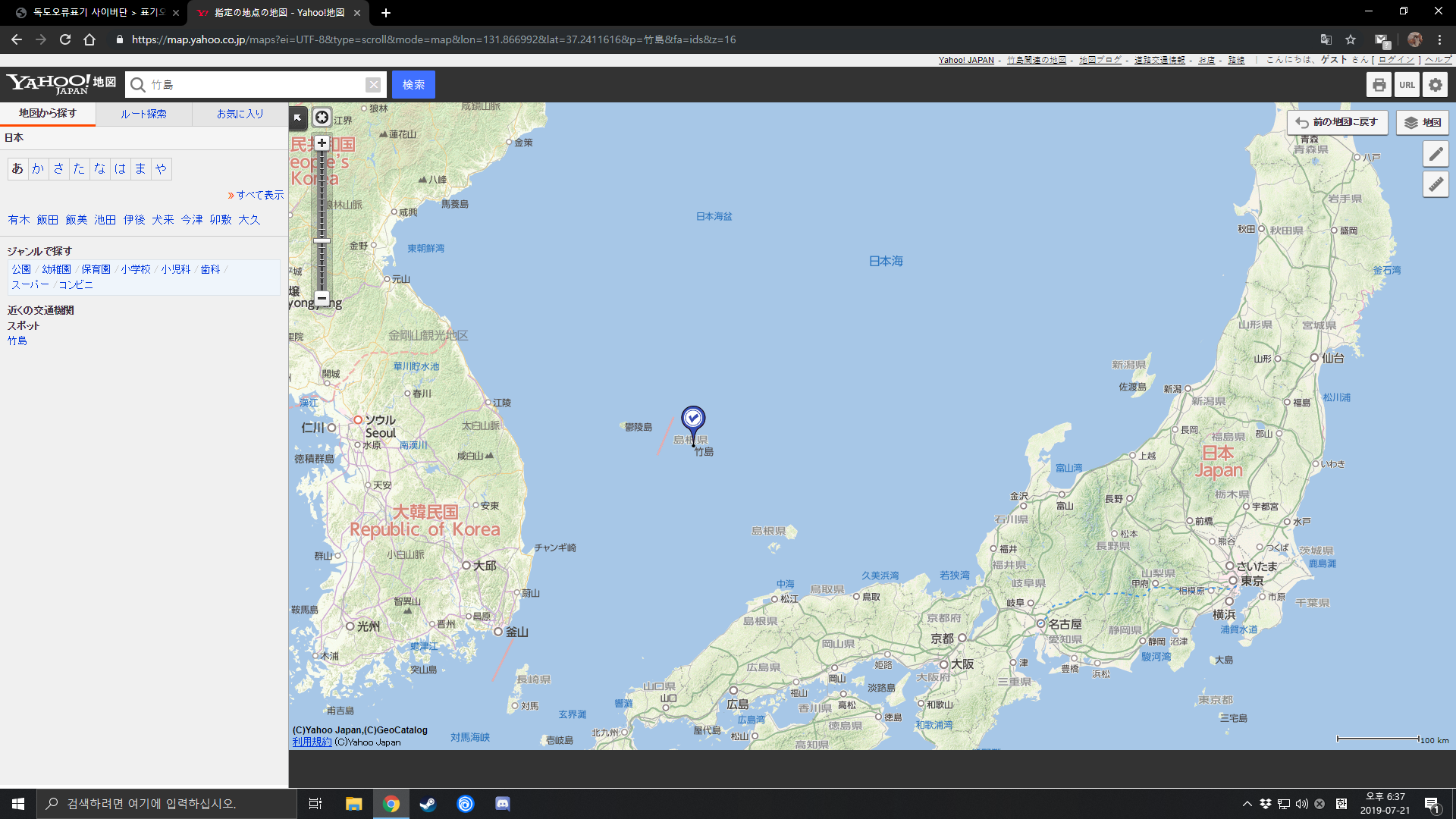Open map settings gear icon

coord(1435,85)
